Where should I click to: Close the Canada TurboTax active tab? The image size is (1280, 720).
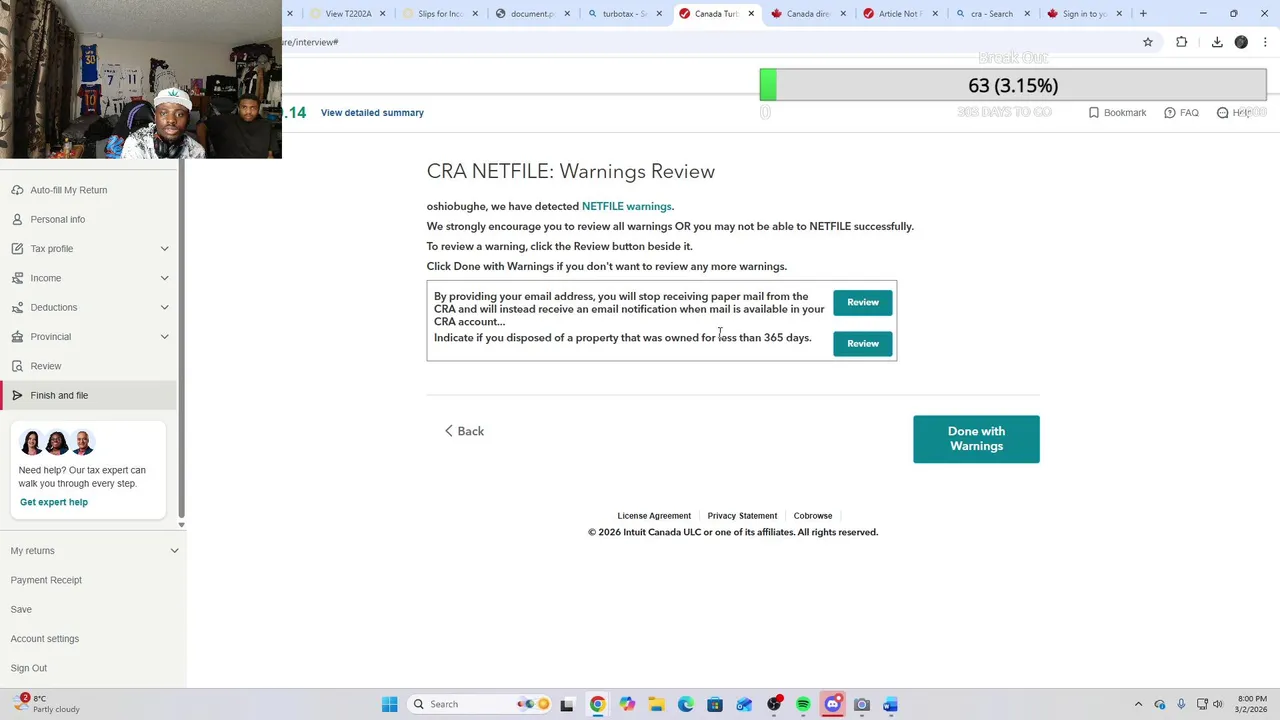click(751, 14)
